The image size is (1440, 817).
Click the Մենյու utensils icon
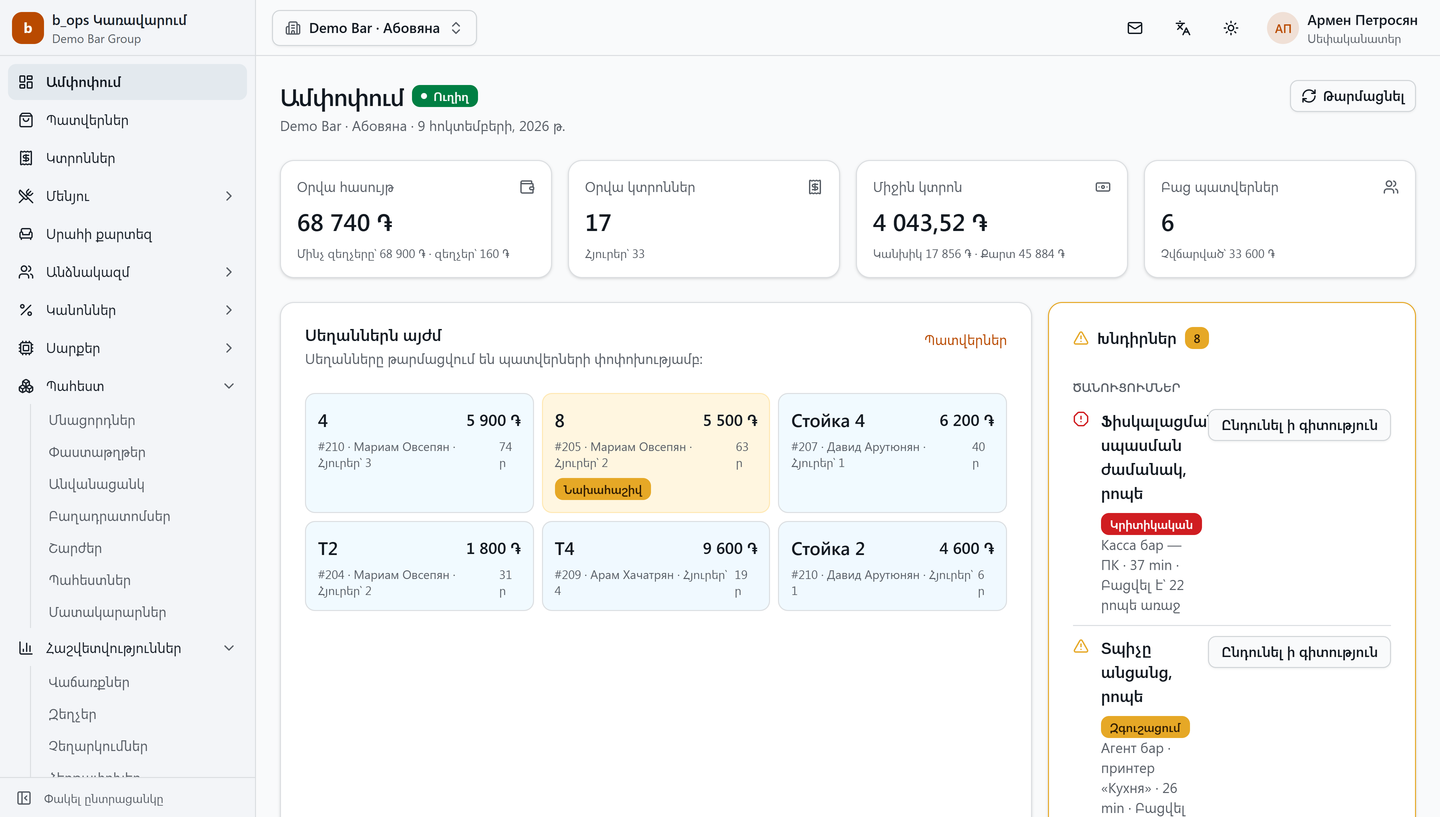pyautogui.click(x=26, y=196)
